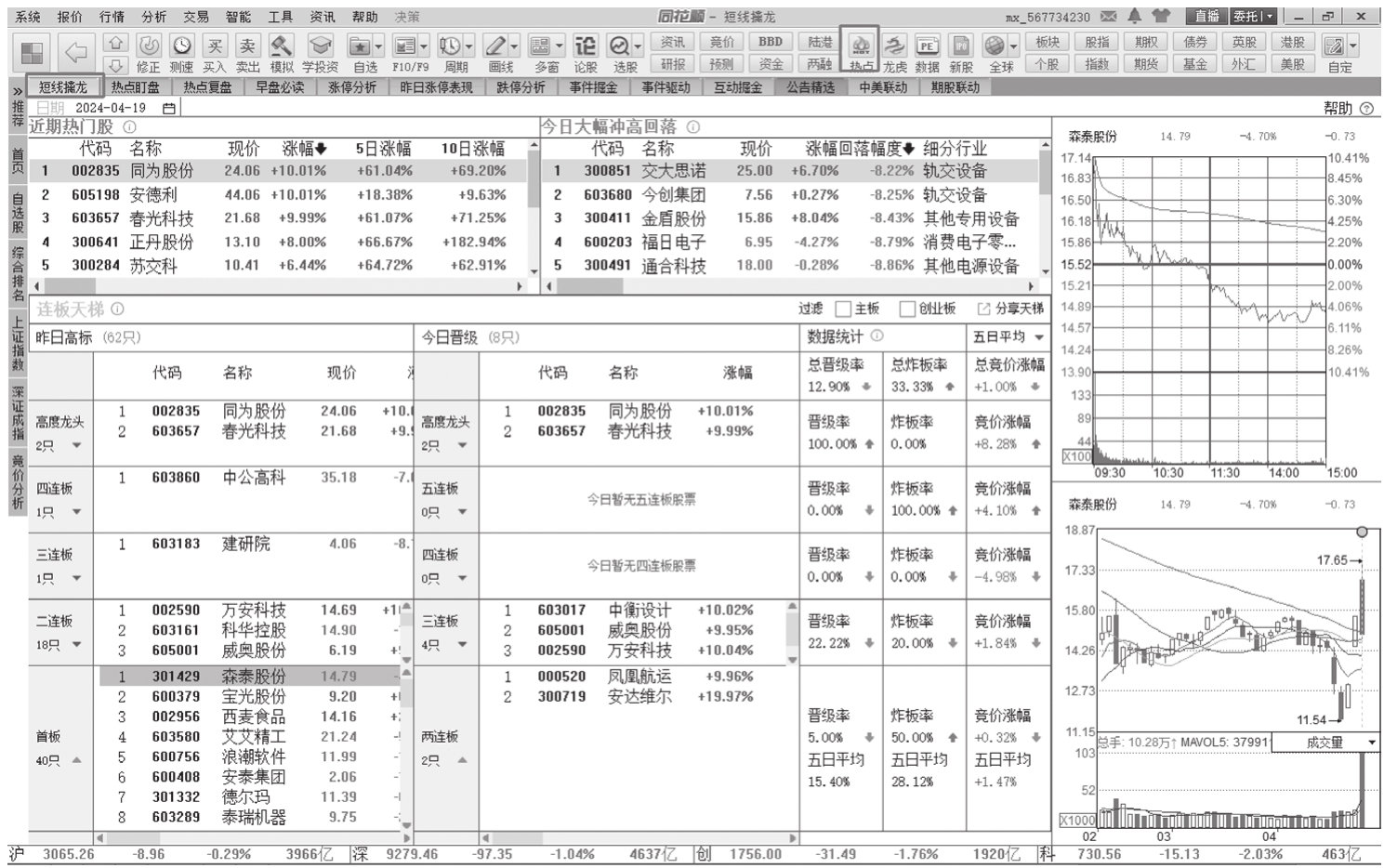
Task: Select the 603680 今创集团 row
Action: (790, 195)
